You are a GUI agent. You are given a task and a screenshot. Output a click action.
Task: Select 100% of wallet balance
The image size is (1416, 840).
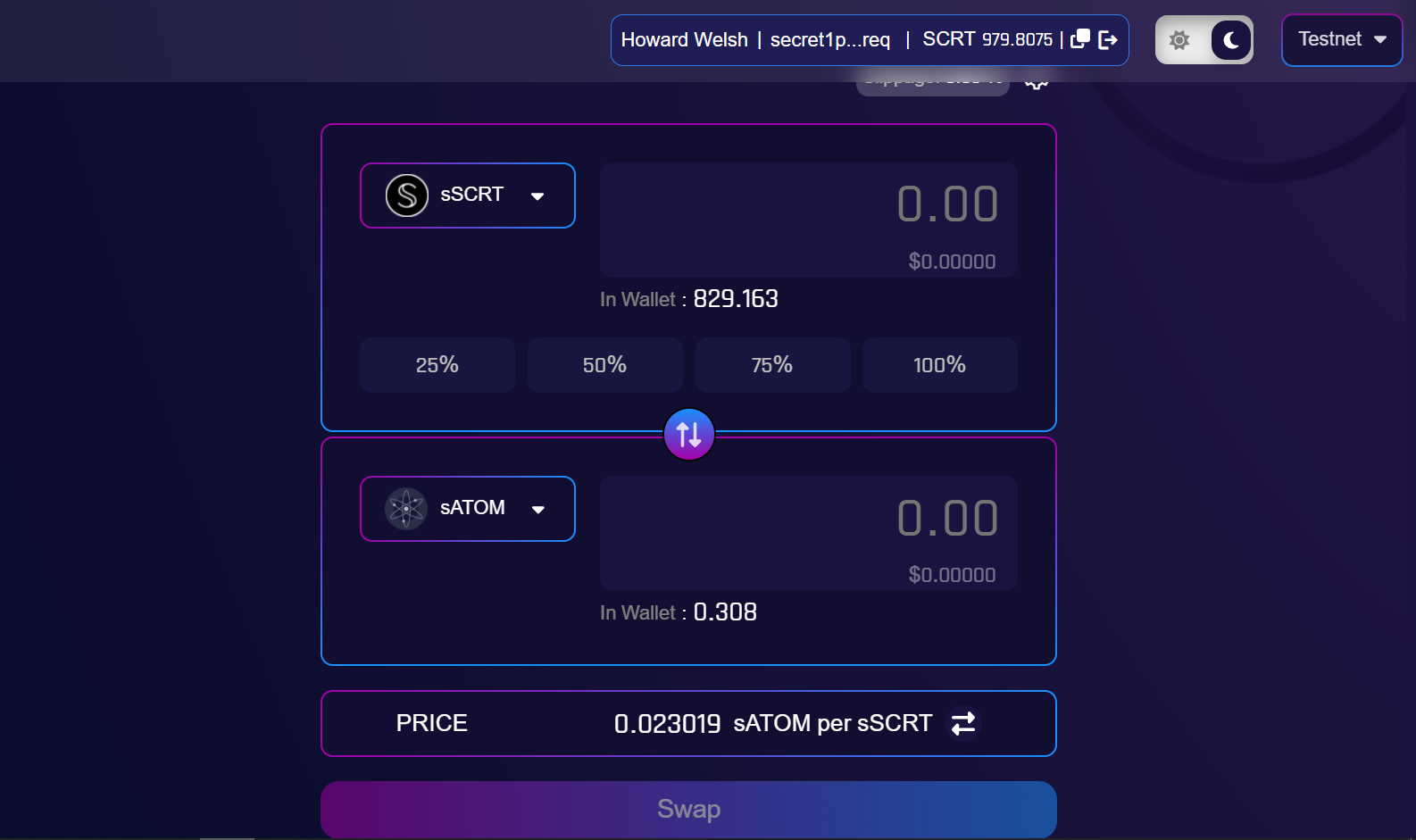(x=940, y=365)
